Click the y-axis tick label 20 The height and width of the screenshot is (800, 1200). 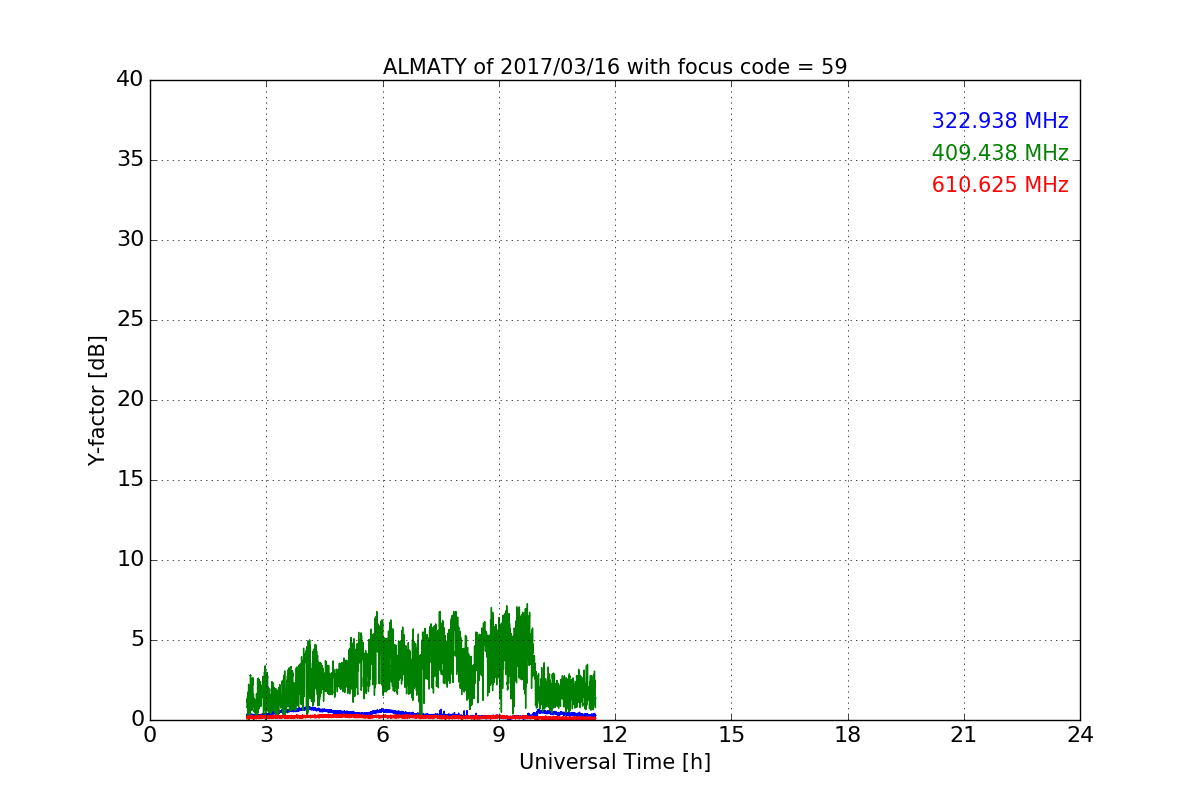pos(130,400)
